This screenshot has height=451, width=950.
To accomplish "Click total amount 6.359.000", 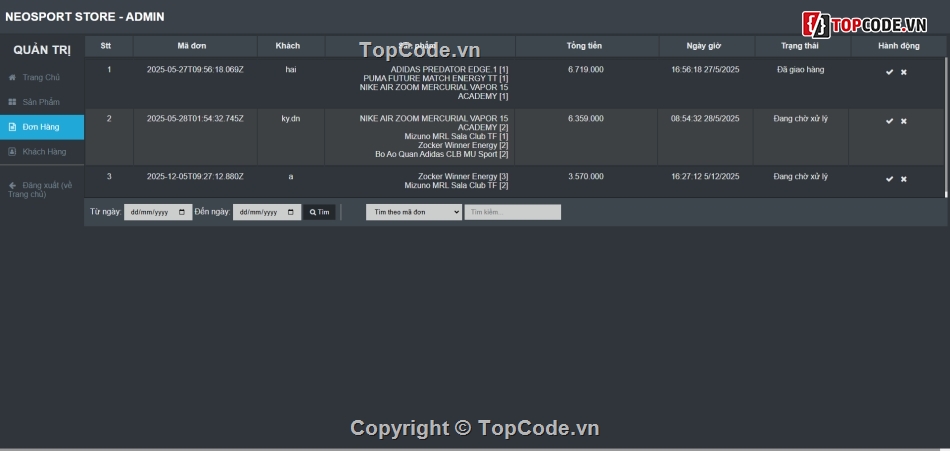I will (x=586, y=119).
